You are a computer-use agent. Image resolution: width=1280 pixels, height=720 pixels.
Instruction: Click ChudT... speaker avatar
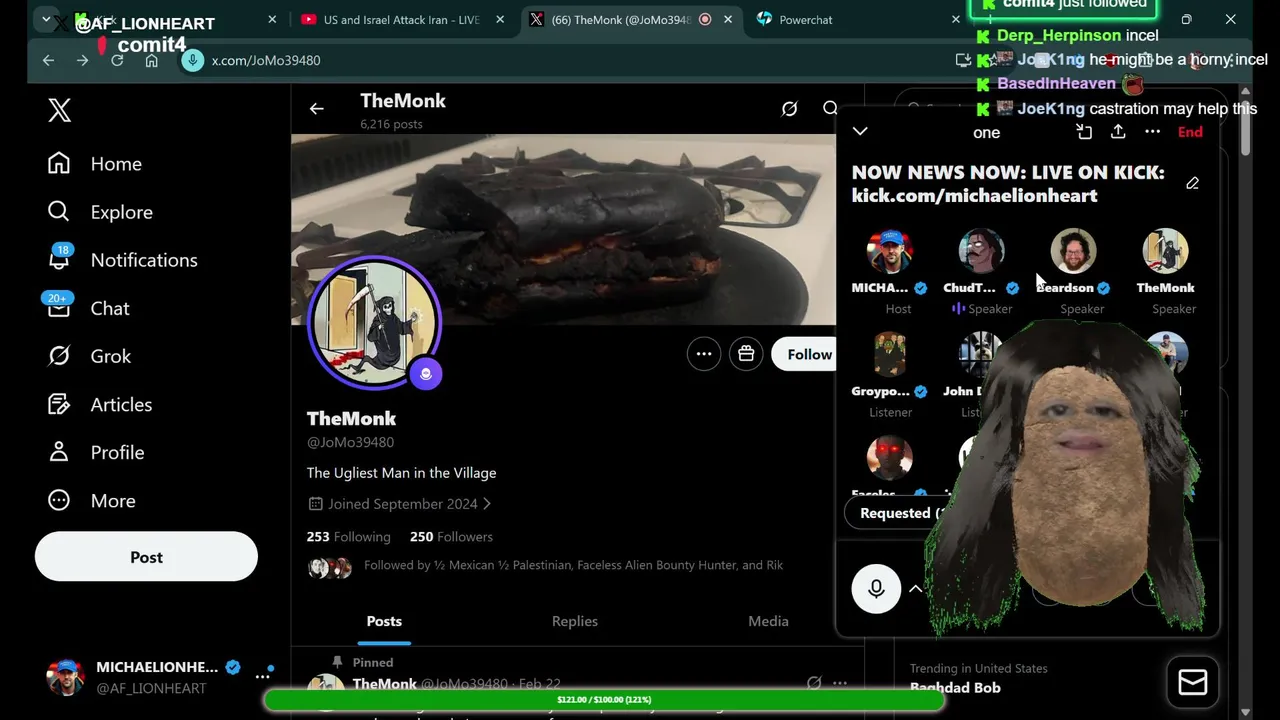[981, 251]
